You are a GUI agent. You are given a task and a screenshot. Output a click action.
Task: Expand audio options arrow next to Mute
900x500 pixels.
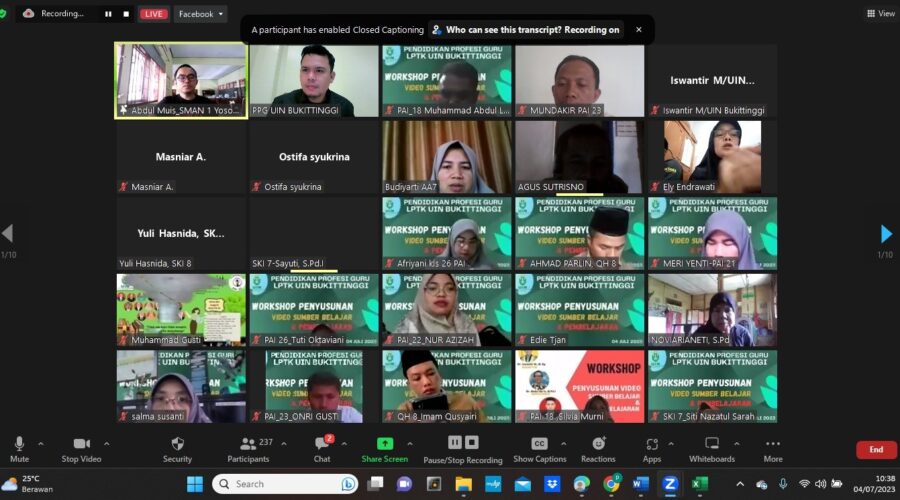click(x=41, y=443)
